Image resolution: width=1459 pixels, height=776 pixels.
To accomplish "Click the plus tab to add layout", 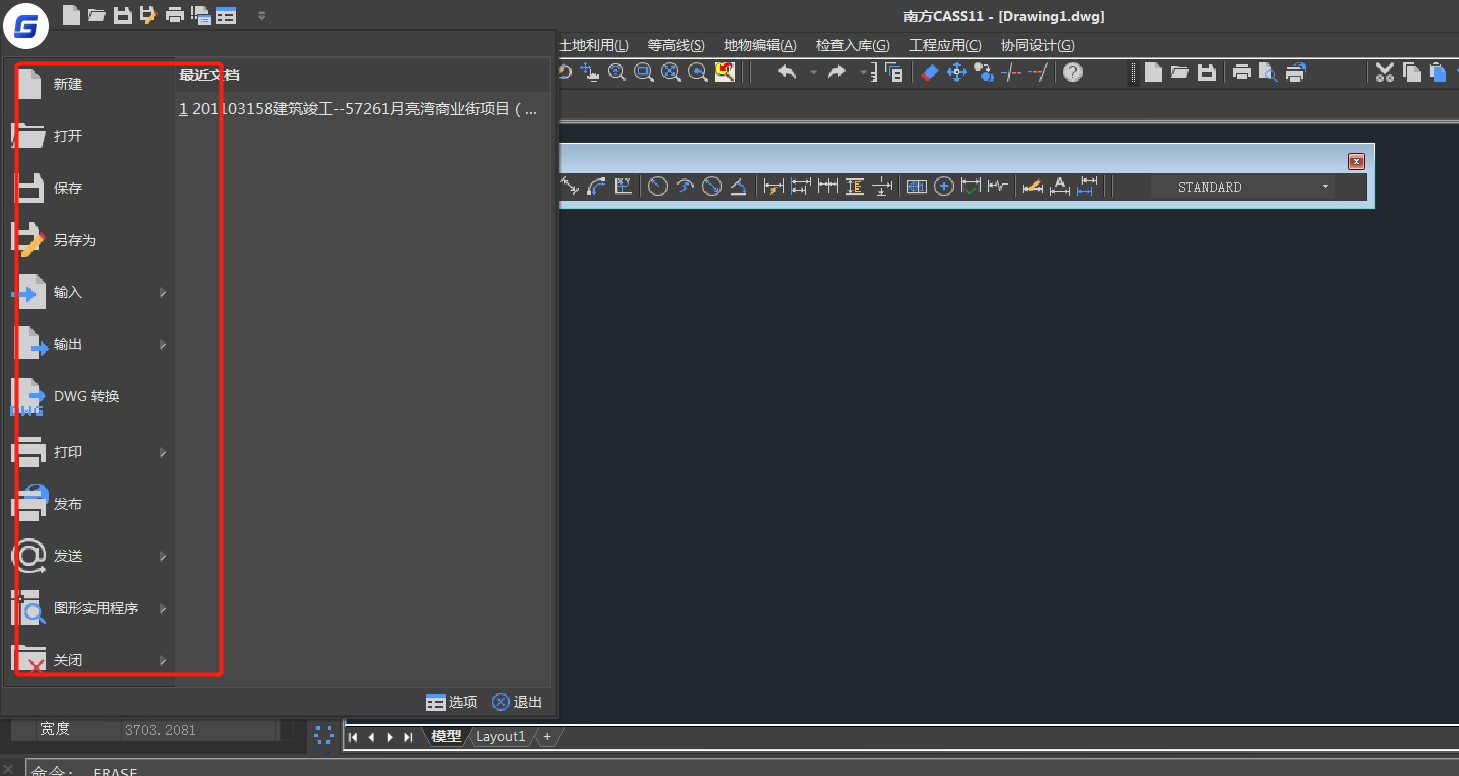I will tap(547, 737).
